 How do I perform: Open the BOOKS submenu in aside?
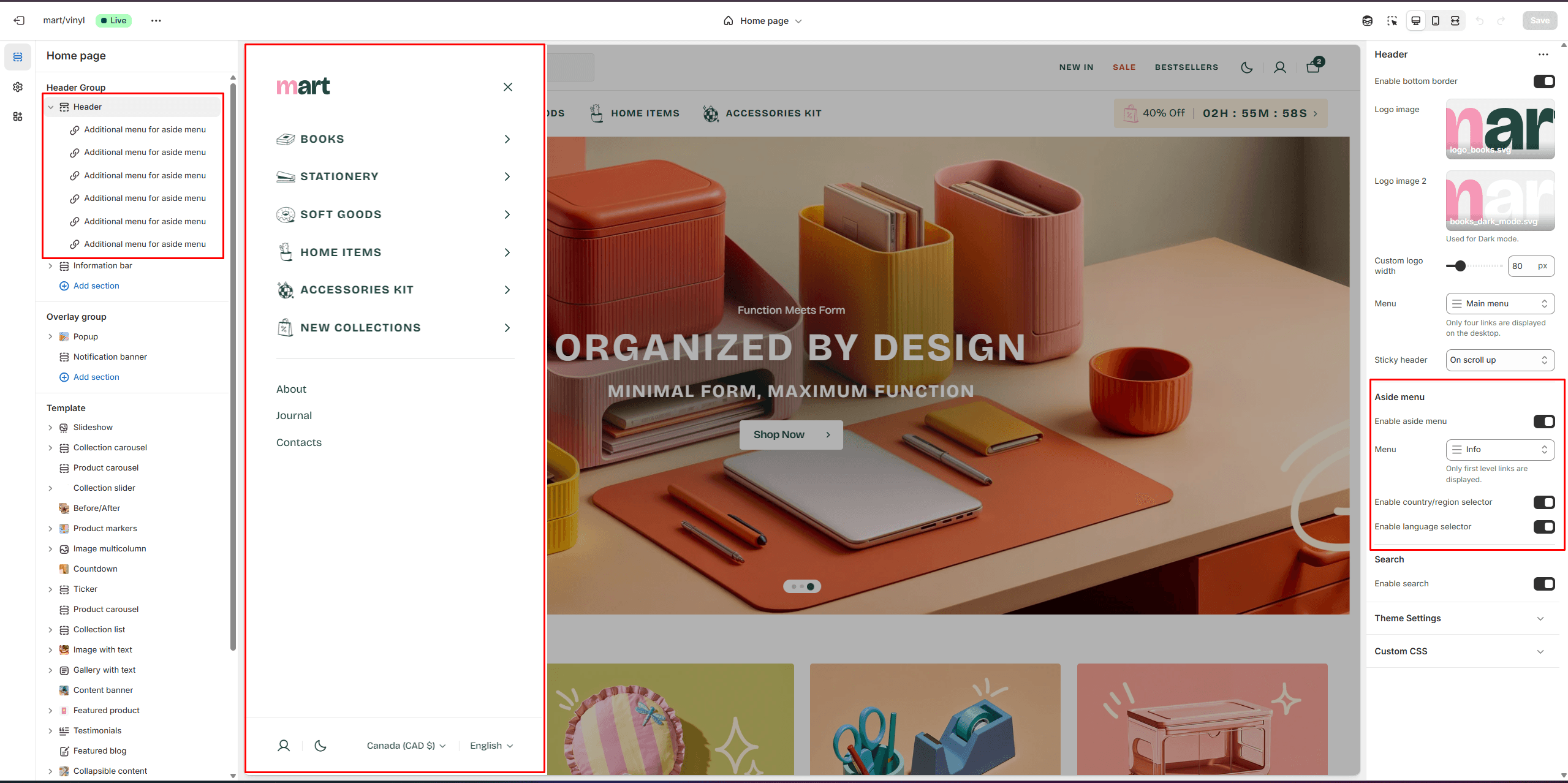[507, 139]
